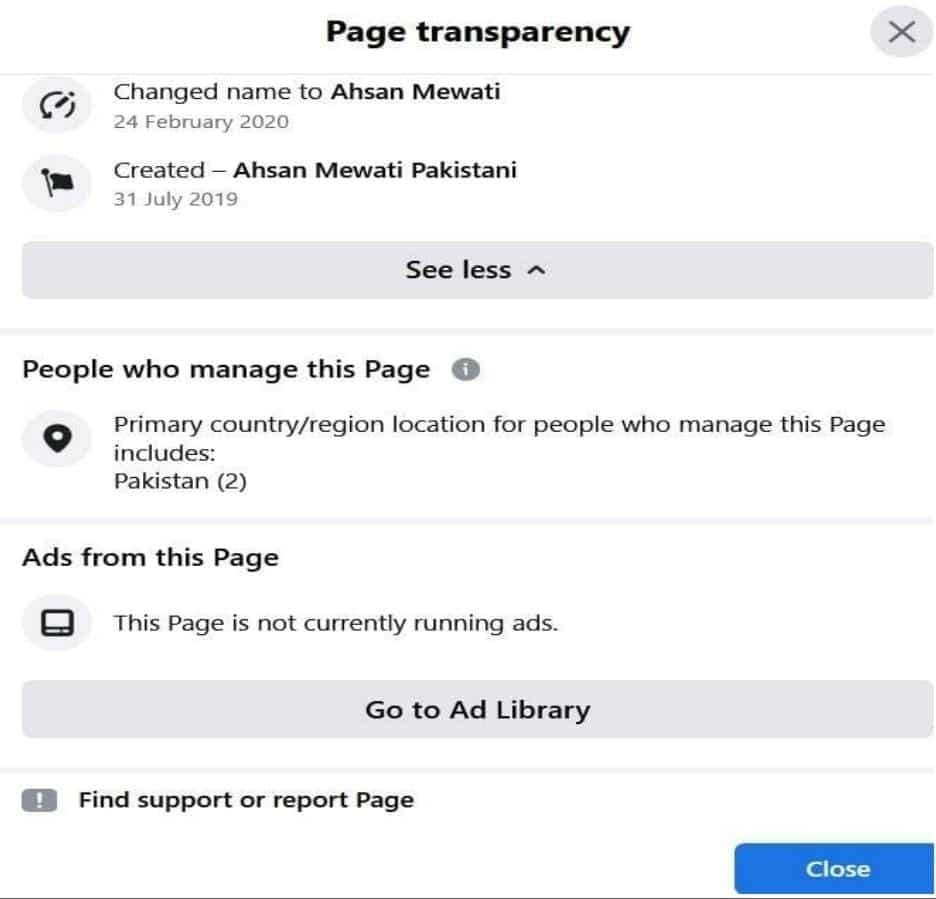This screenshot has width=936, height=899.
Task: Click the People who manage this Page heading
Action: (226, 370)
